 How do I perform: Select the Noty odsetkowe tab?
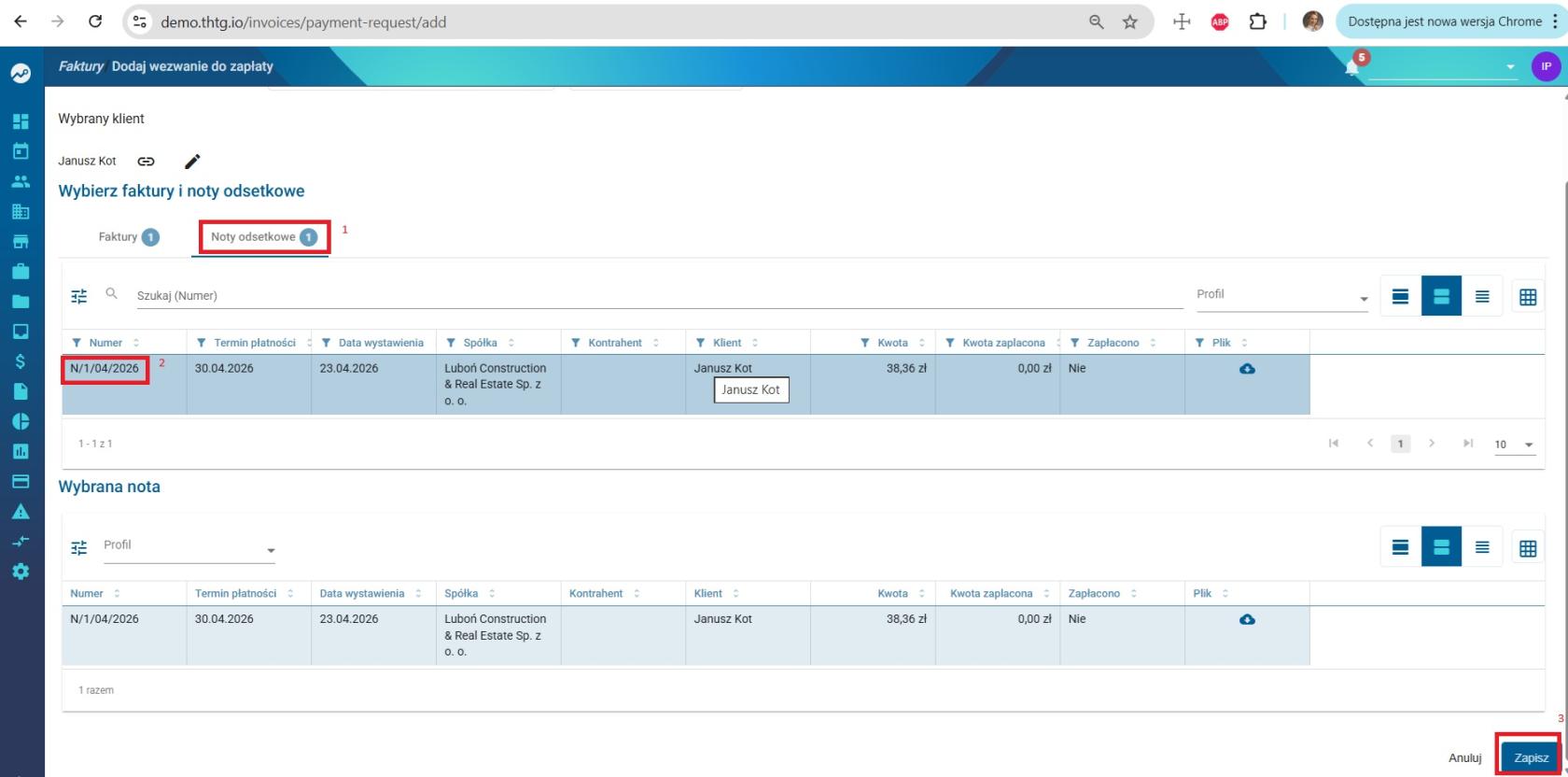pyautogui.click(x=263, y=237)
